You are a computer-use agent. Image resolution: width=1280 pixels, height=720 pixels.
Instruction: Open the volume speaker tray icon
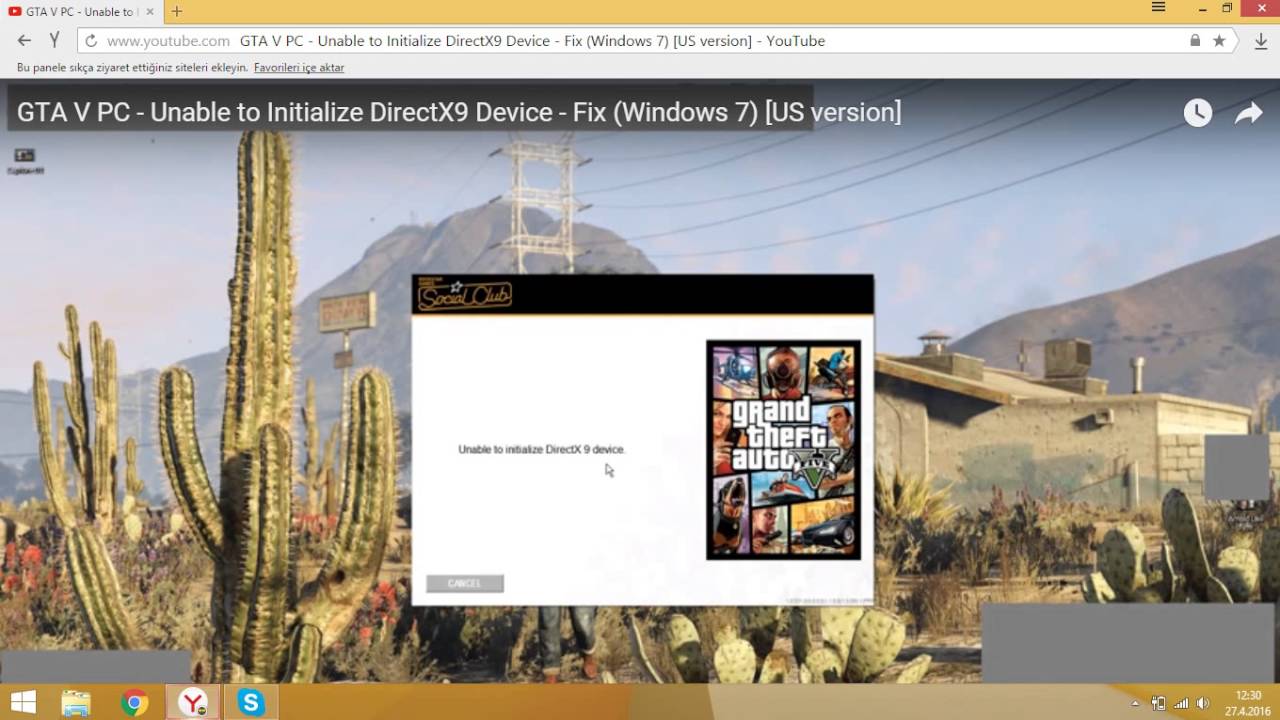pyautogui.click(x=1203, y=703)
